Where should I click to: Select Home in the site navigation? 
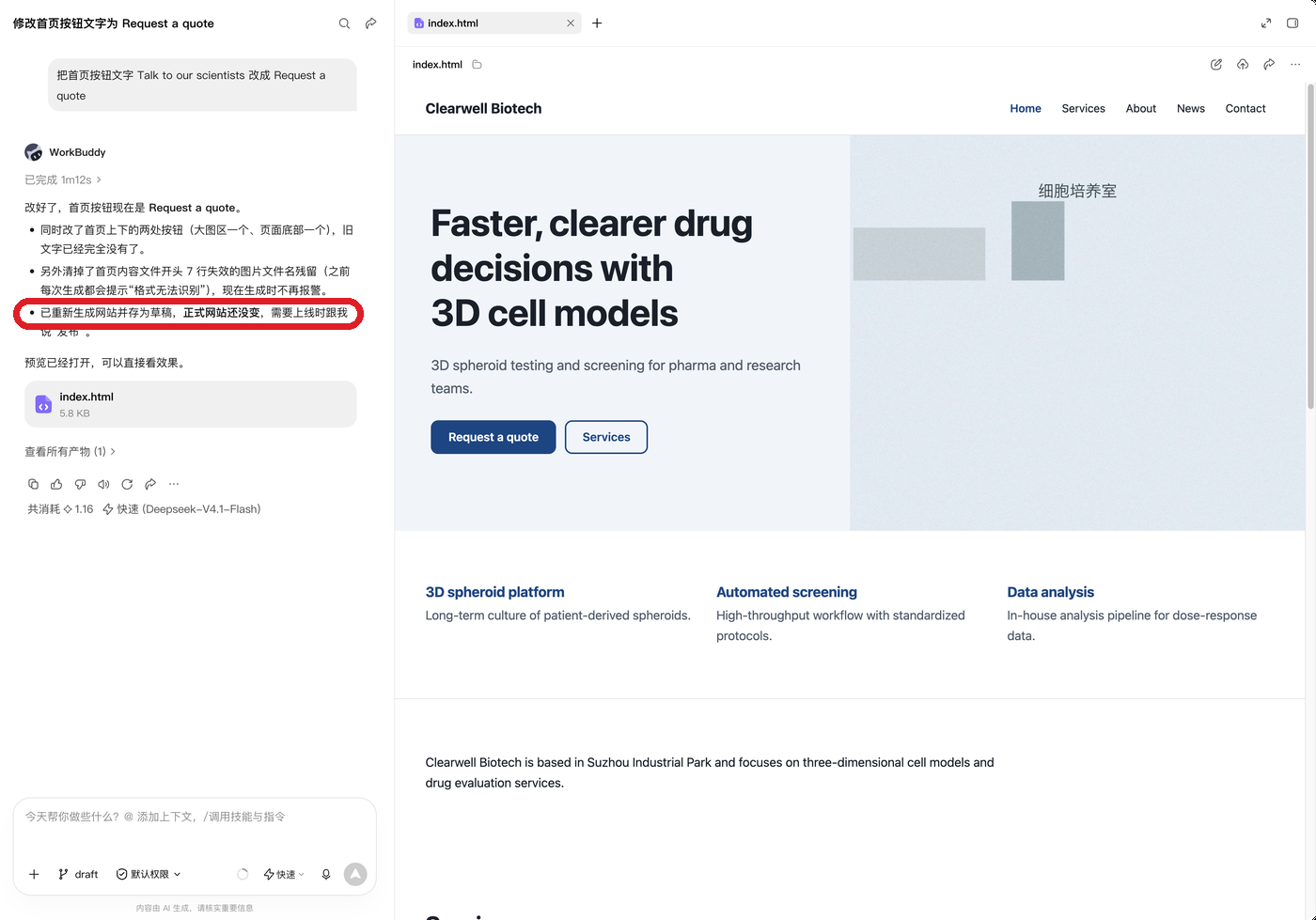[x=1026, y=109]
